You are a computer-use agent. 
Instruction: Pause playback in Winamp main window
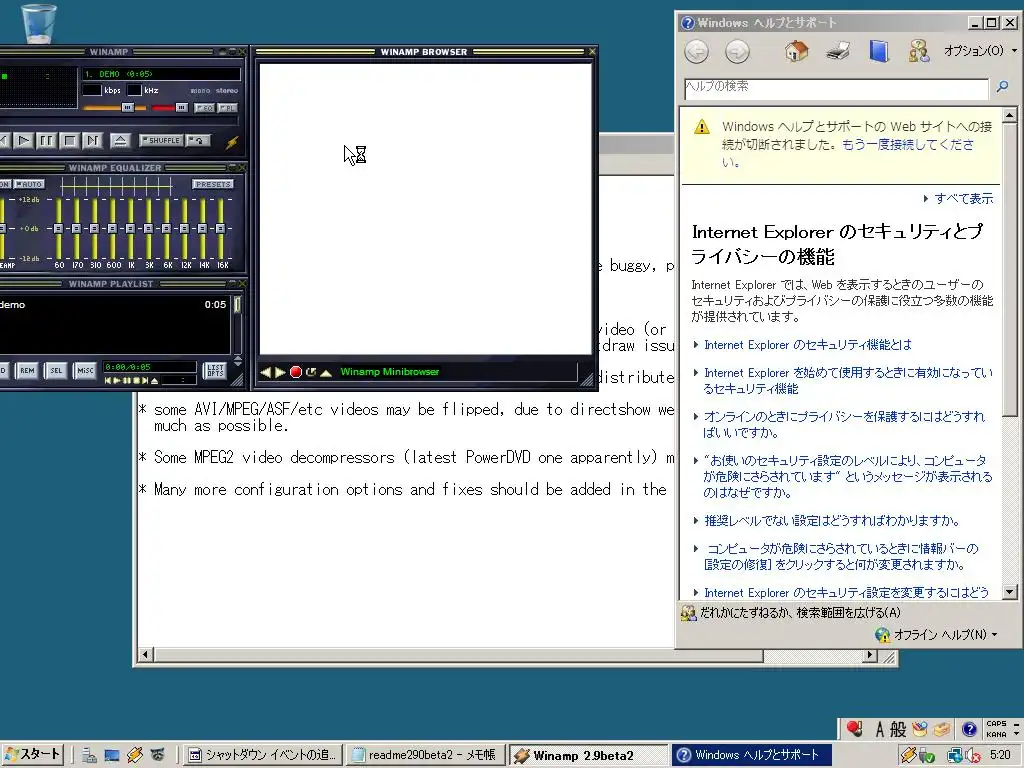[46, 140]
